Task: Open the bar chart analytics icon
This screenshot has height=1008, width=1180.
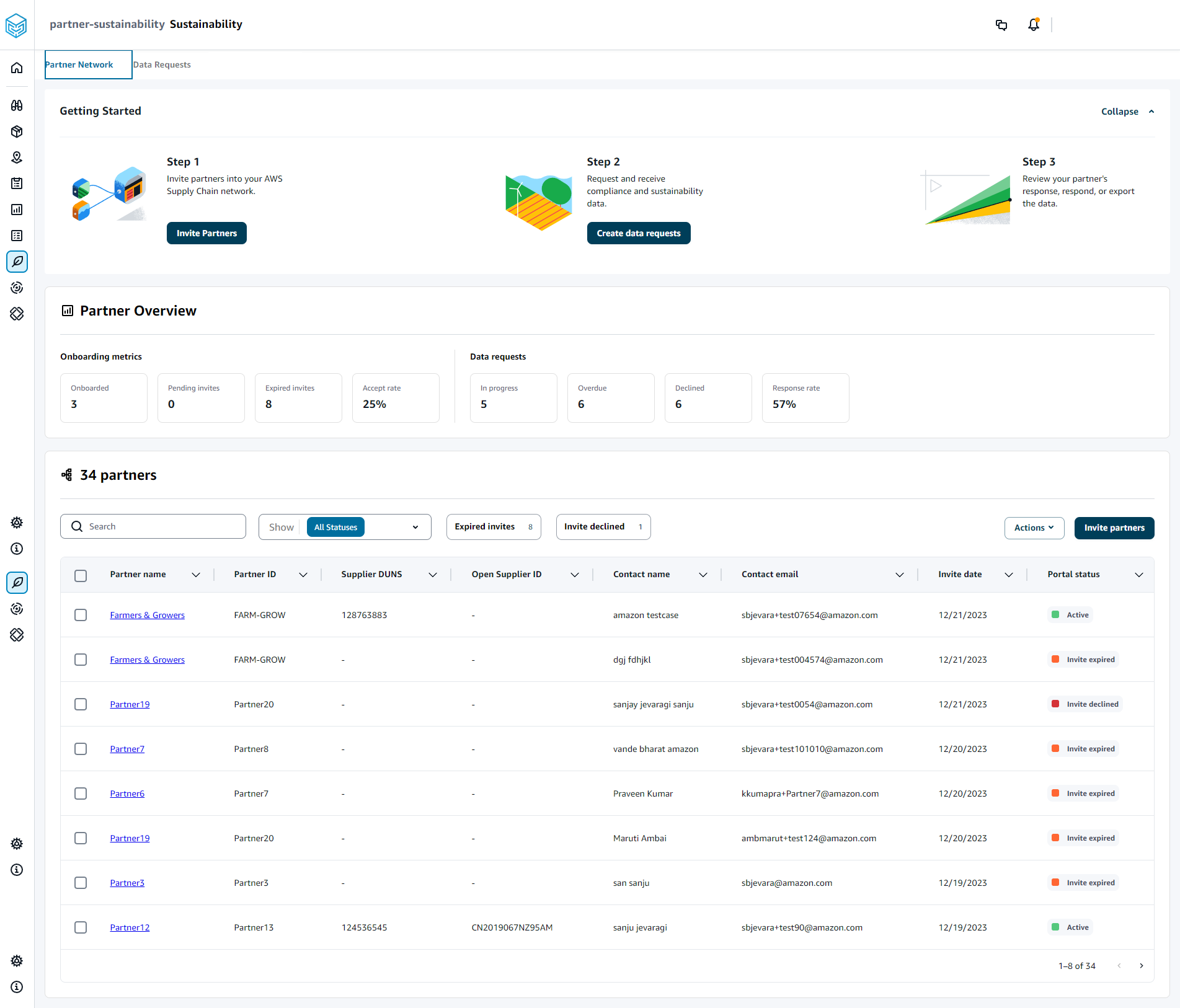Action: [17, 210]
